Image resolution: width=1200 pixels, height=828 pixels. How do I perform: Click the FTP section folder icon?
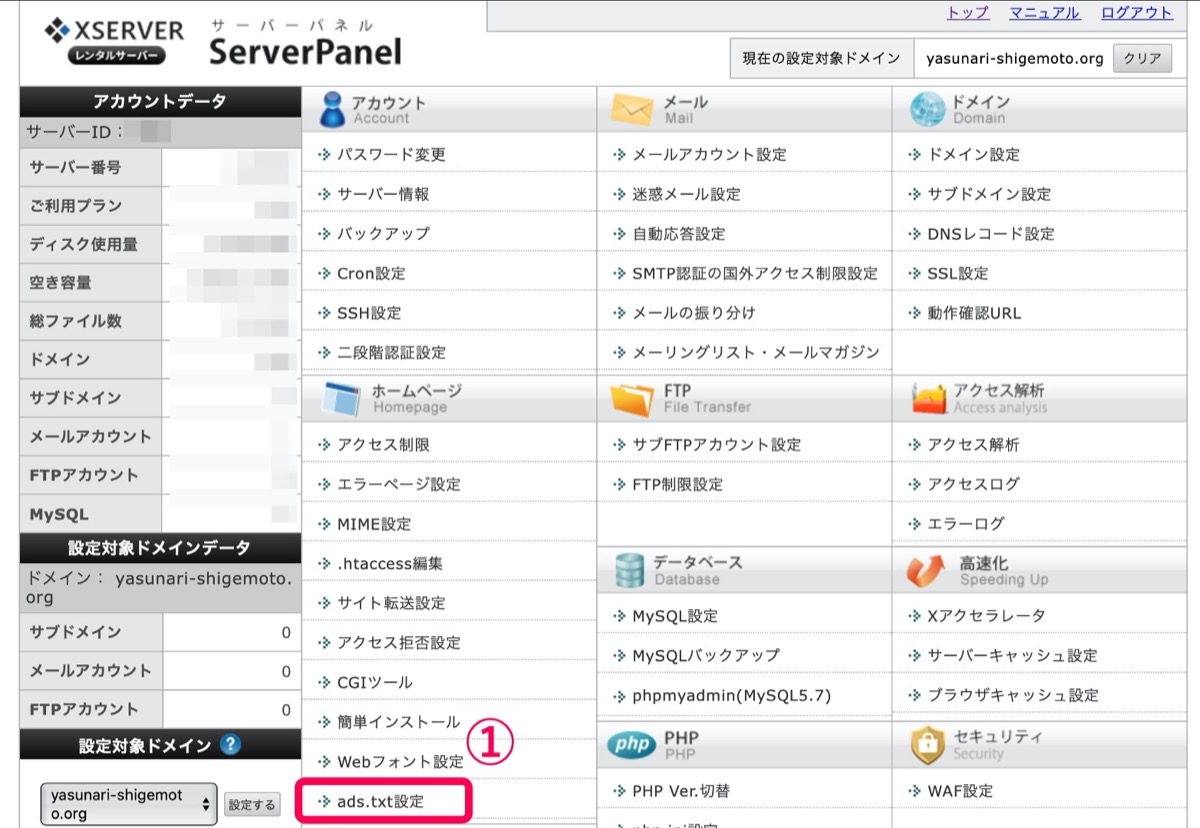[632, 398]
